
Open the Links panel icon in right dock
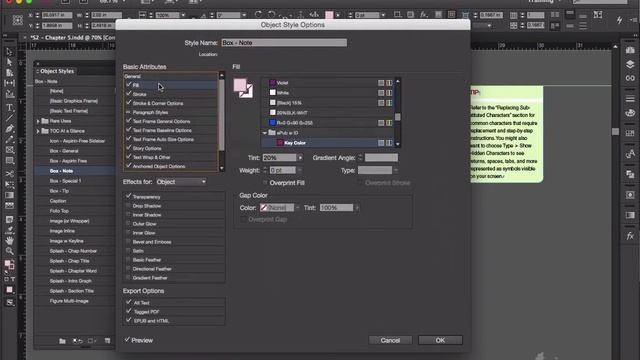630,78
